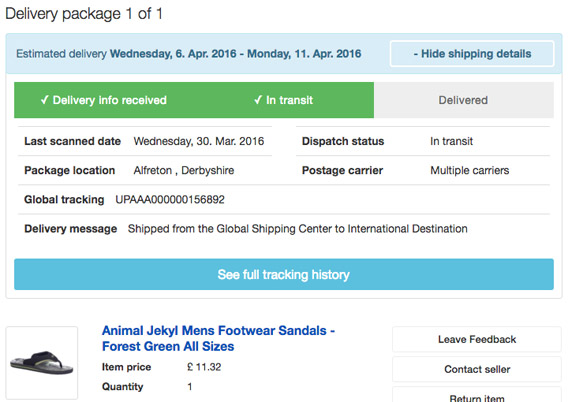This screenshot has height=402, width=568.
Task: Click the Return item button
Action: pyautogui.click(x=477, y=396)
